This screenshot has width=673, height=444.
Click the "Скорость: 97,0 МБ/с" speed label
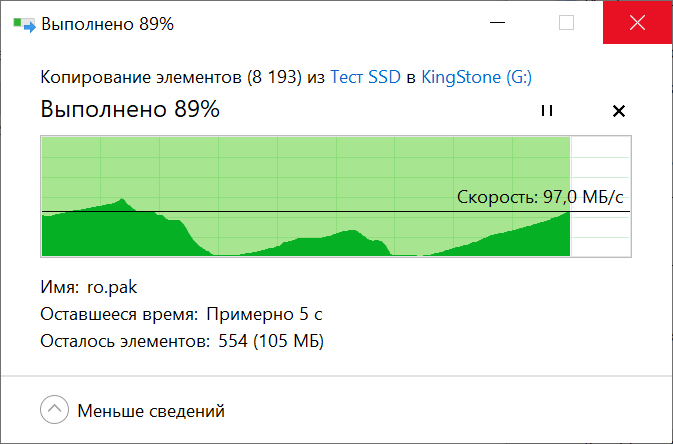click(x=545, y=197)
